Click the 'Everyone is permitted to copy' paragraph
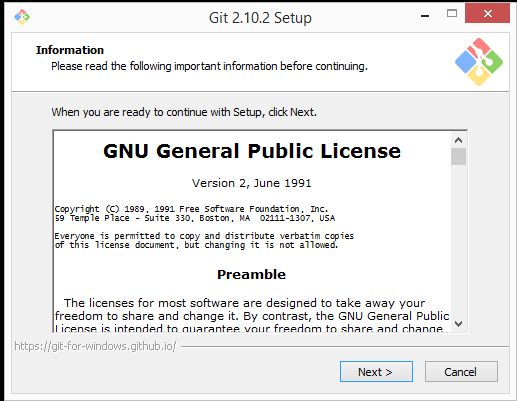The height and width of the screenshot is (401, 517). pyautogui.click(x=204, y=240)
